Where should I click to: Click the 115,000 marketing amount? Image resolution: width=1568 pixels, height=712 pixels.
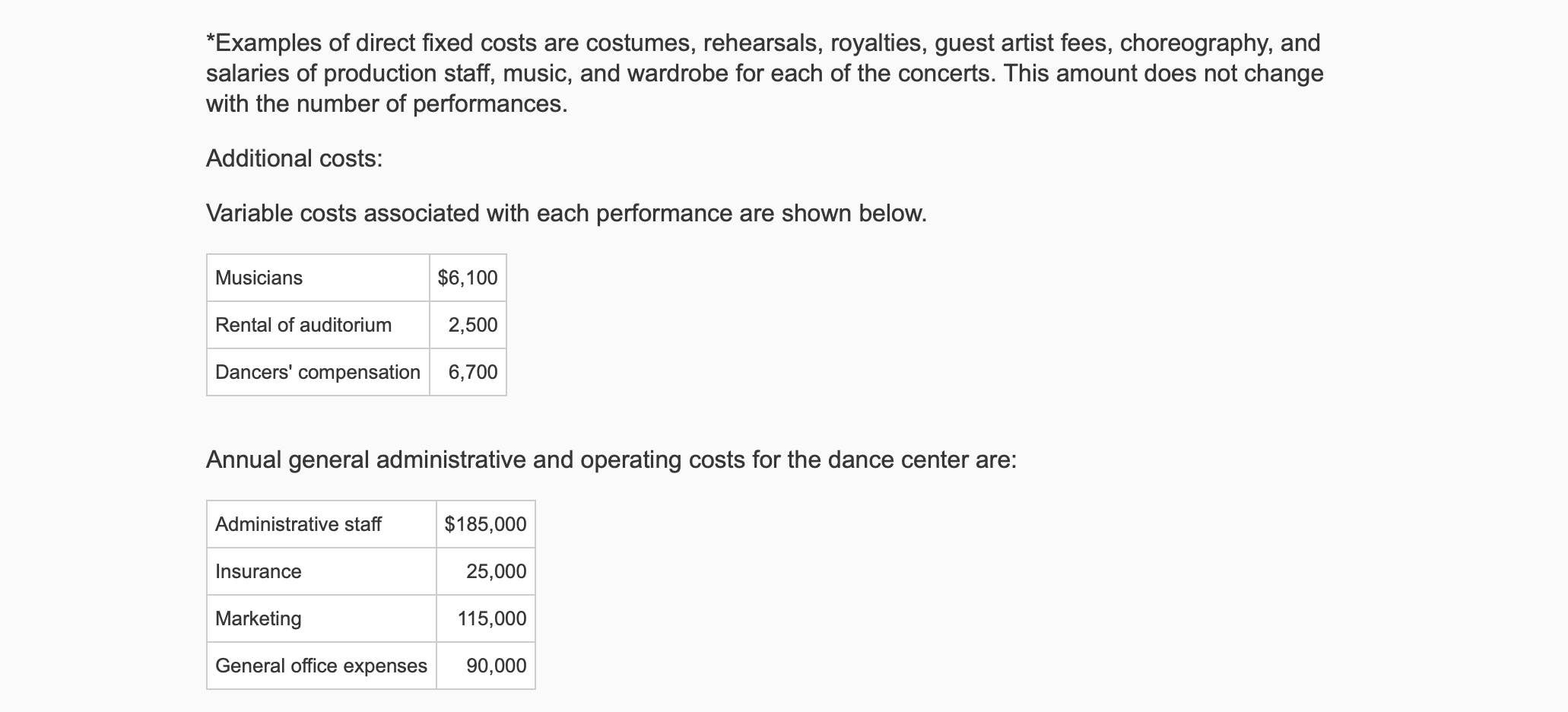[491, 618]
